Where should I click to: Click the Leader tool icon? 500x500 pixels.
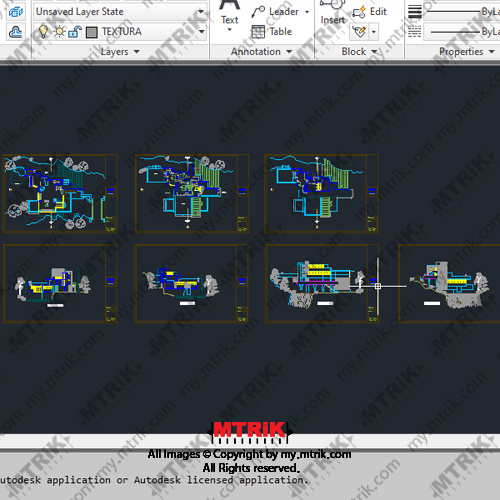click(x=258, y=12)
